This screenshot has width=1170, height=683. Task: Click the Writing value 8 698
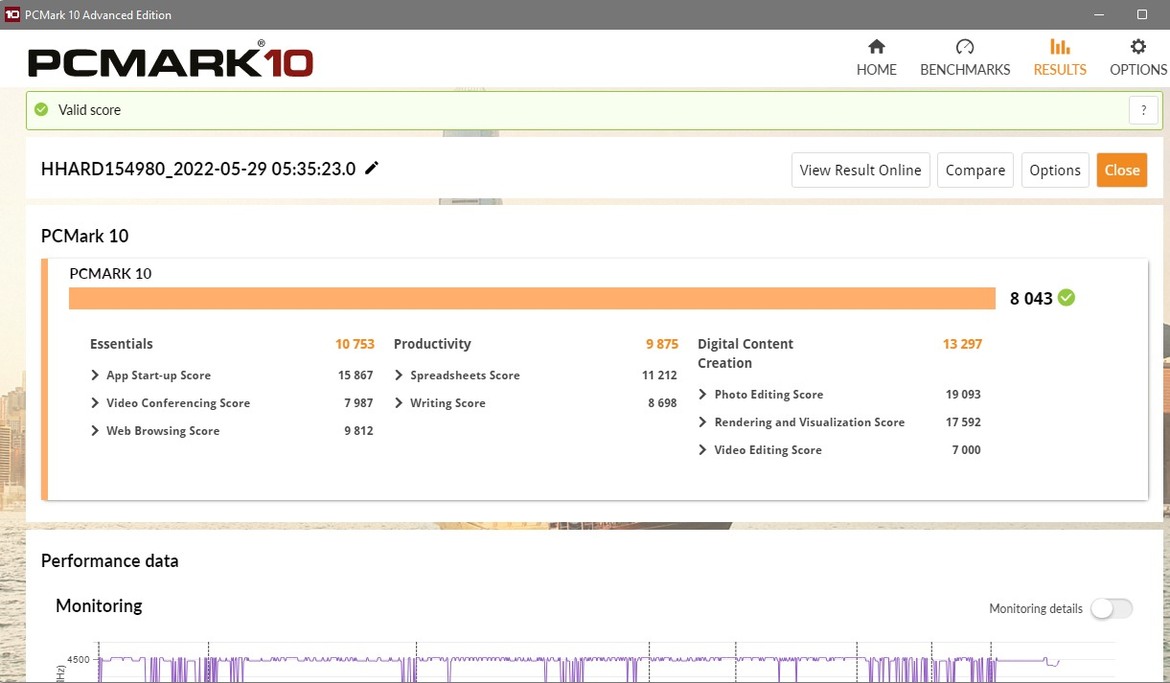(662, 403)
